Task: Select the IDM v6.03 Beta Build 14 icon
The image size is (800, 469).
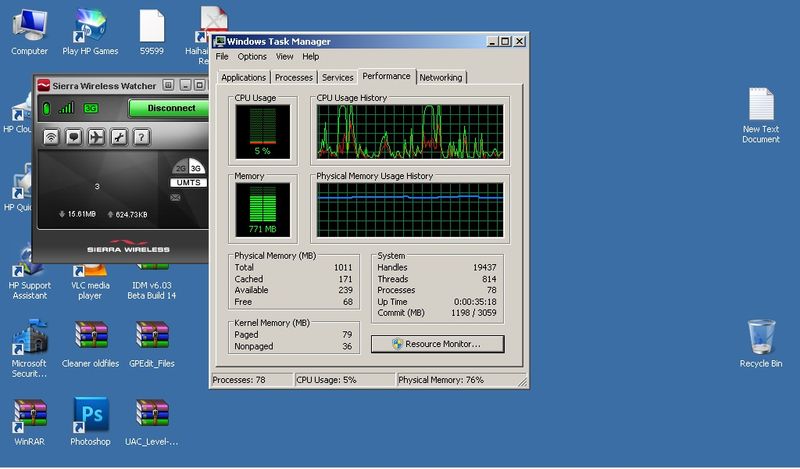Action: coord(152,281)
